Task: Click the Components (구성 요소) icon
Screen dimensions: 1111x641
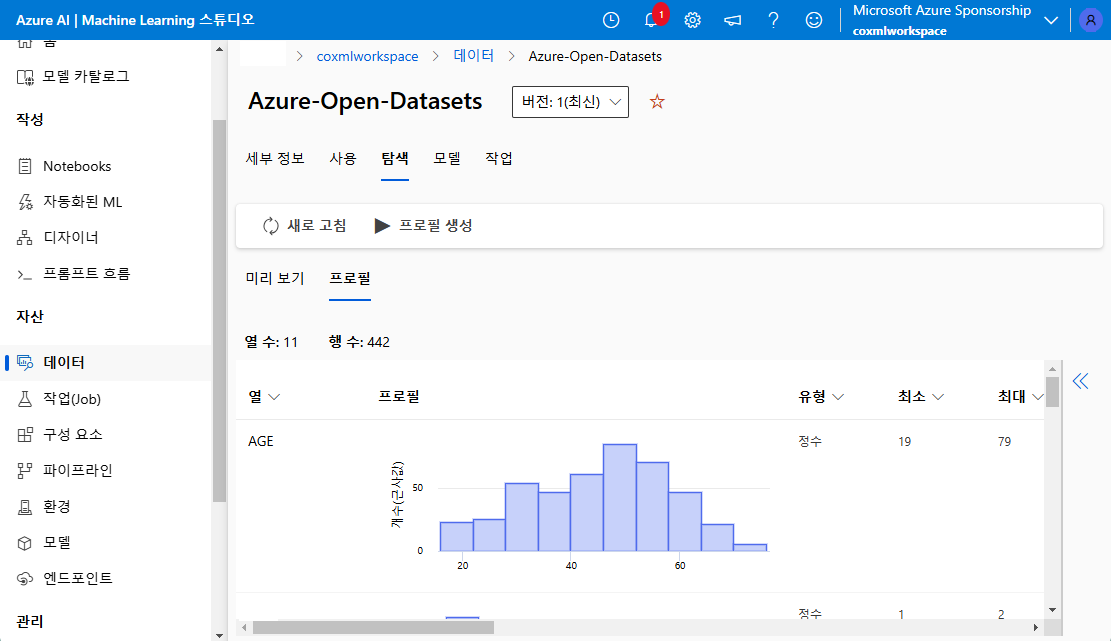Action: [x=25, y=434]
